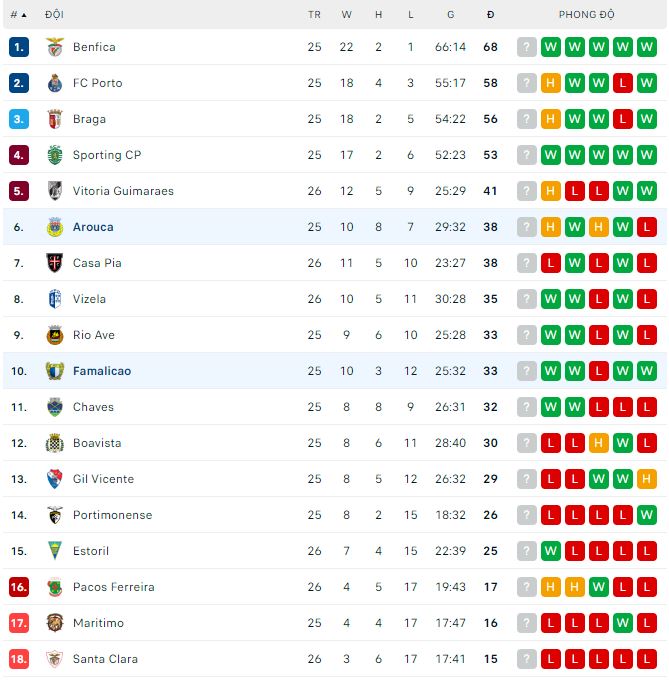This screenshot has width=669, height=681.
Task: Click Portimonense's green W form badge
Action: [647, 515]
